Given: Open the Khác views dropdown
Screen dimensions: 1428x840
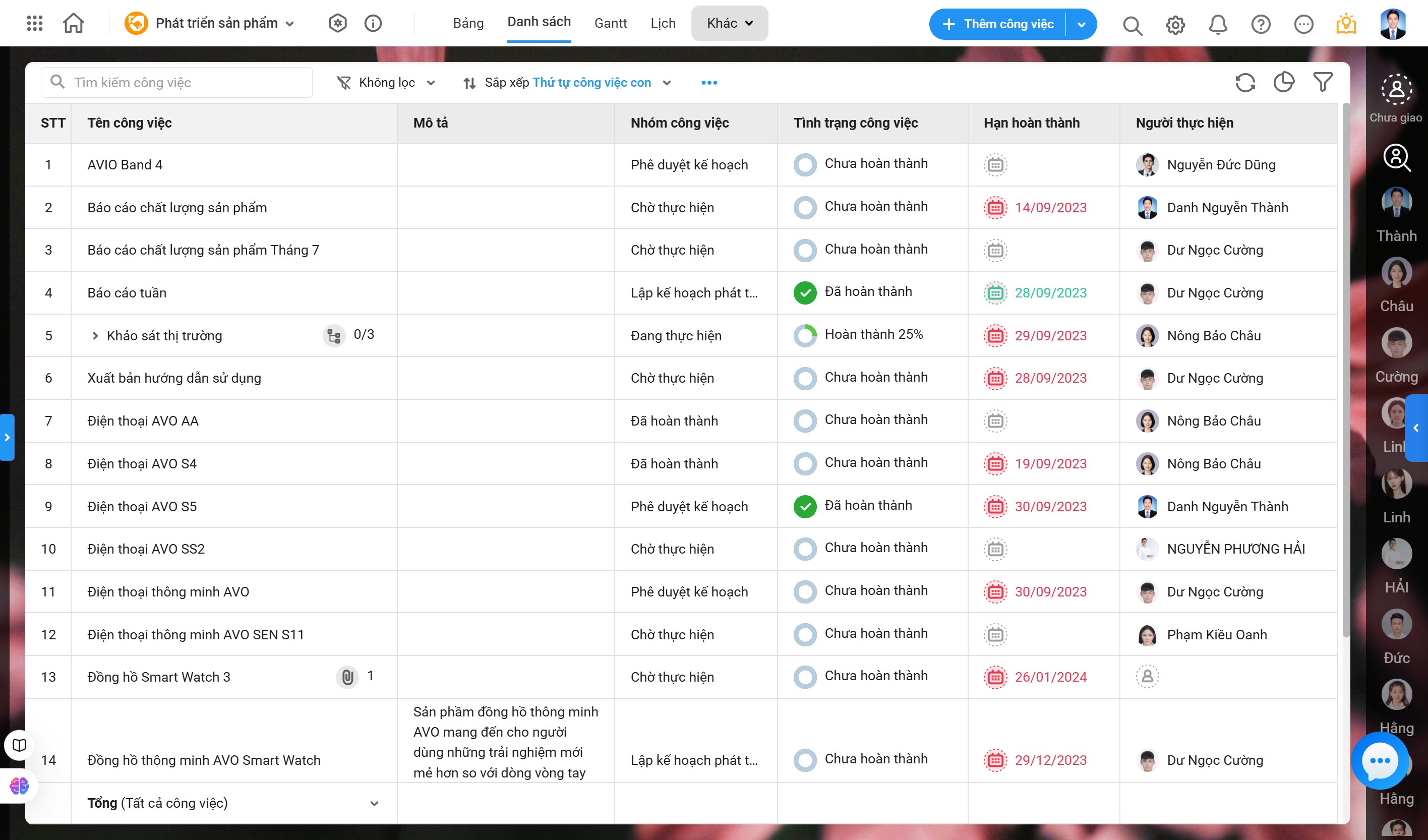Looking at the screenshot, I should coord(729,23).
